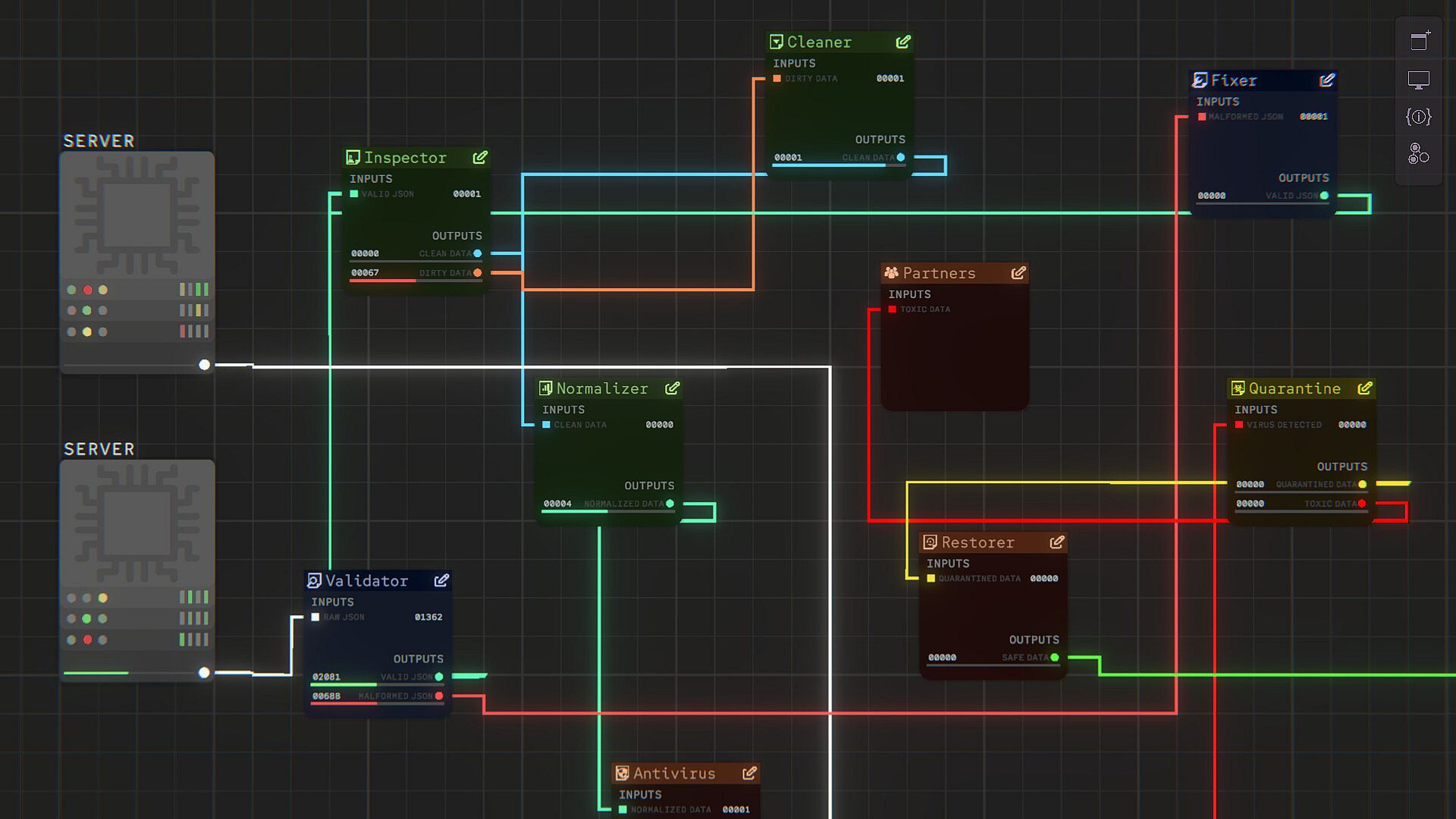The width and height of the screenshot is (1456, 819).
Task: Click the Inspector dirty data output port
Action: coord(478,273)
